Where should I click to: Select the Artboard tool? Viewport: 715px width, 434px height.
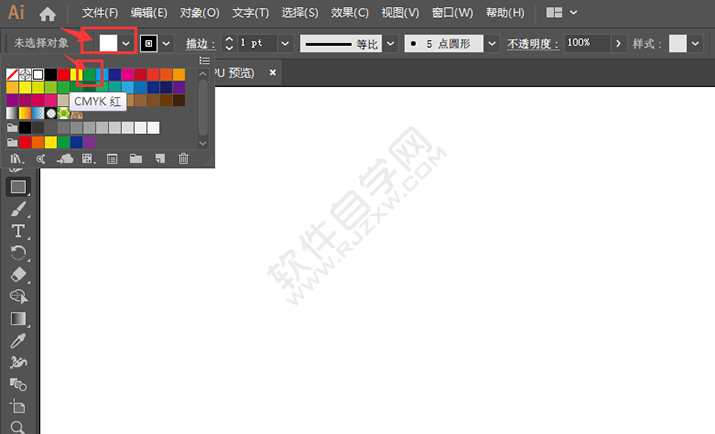coord(18,406)
